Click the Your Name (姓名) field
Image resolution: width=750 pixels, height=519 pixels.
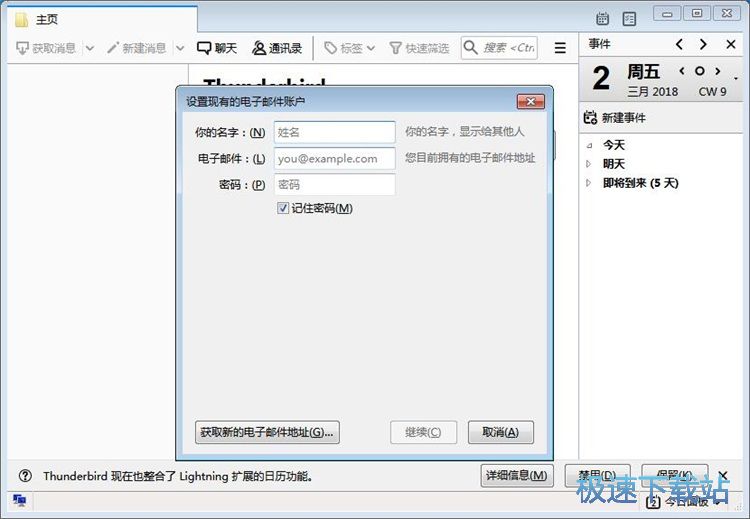pos(334,132)
